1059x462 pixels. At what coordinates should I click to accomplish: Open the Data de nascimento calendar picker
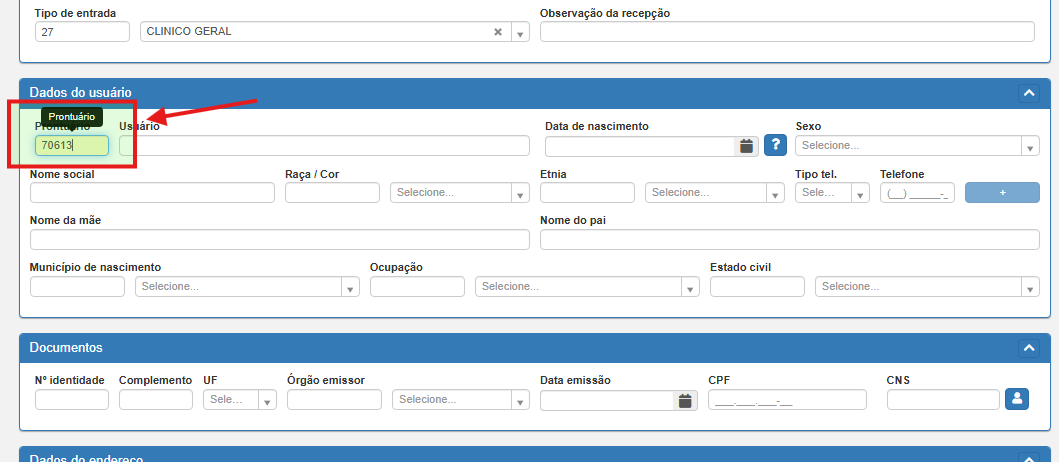click(x=746, y=146)
